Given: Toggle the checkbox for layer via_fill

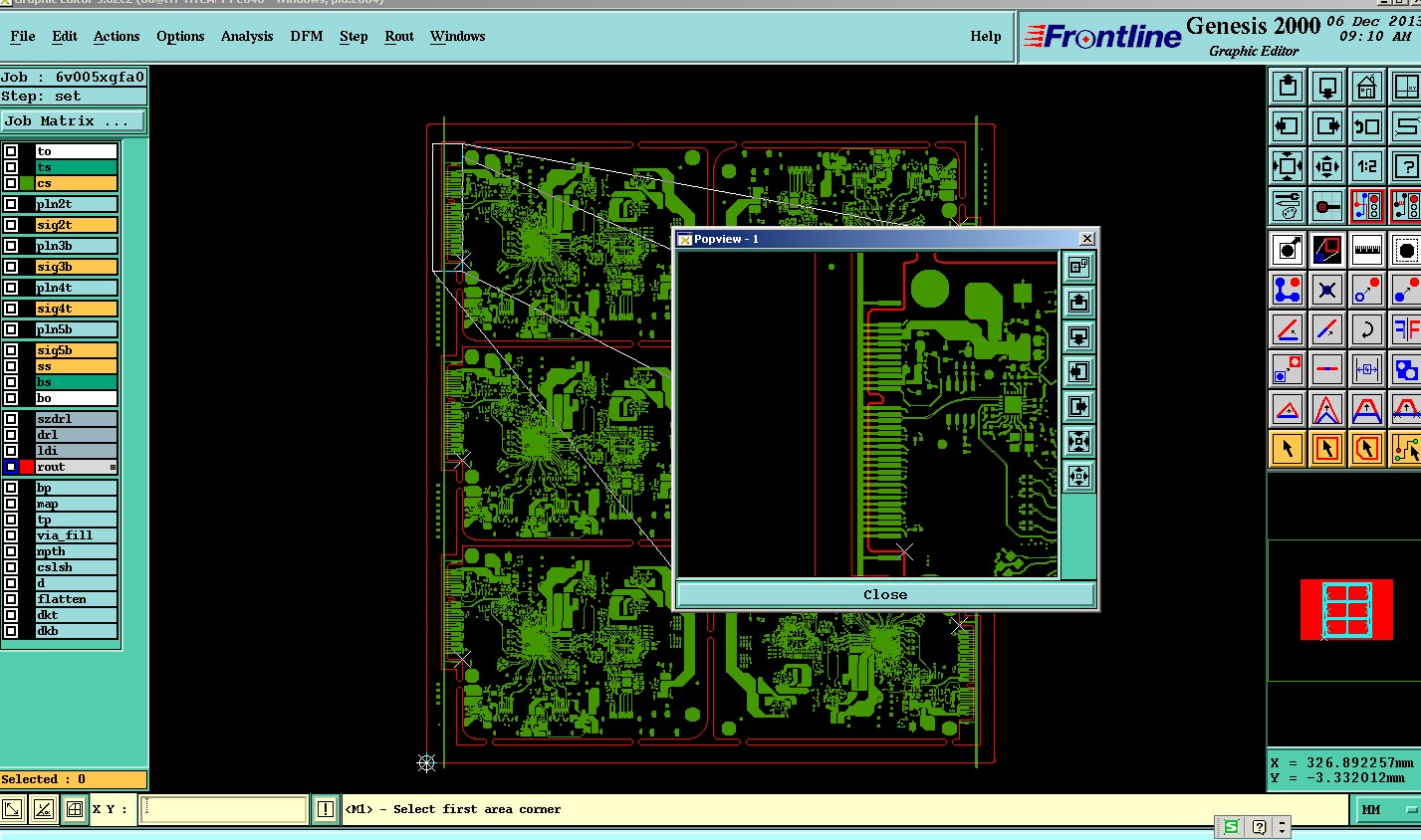Looking at the screenshot, I should tap(11, 535).
